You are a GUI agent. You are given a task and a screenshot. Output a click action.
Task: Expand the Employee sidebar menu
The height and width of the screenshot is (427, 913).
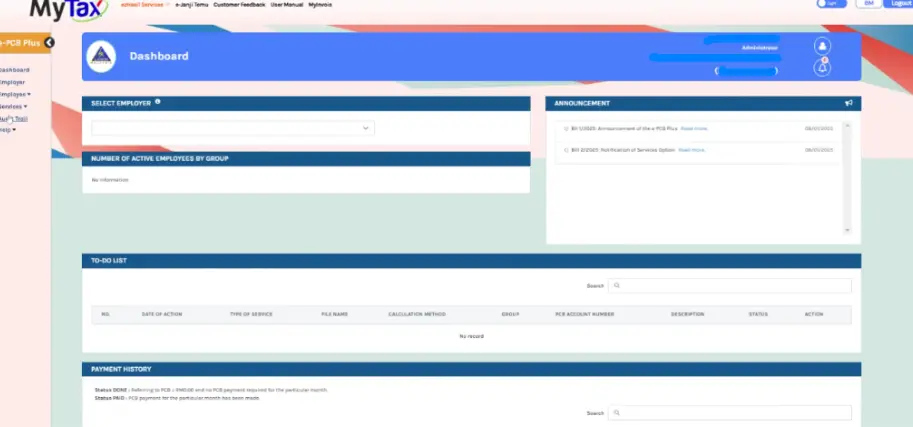coord(15,94)
